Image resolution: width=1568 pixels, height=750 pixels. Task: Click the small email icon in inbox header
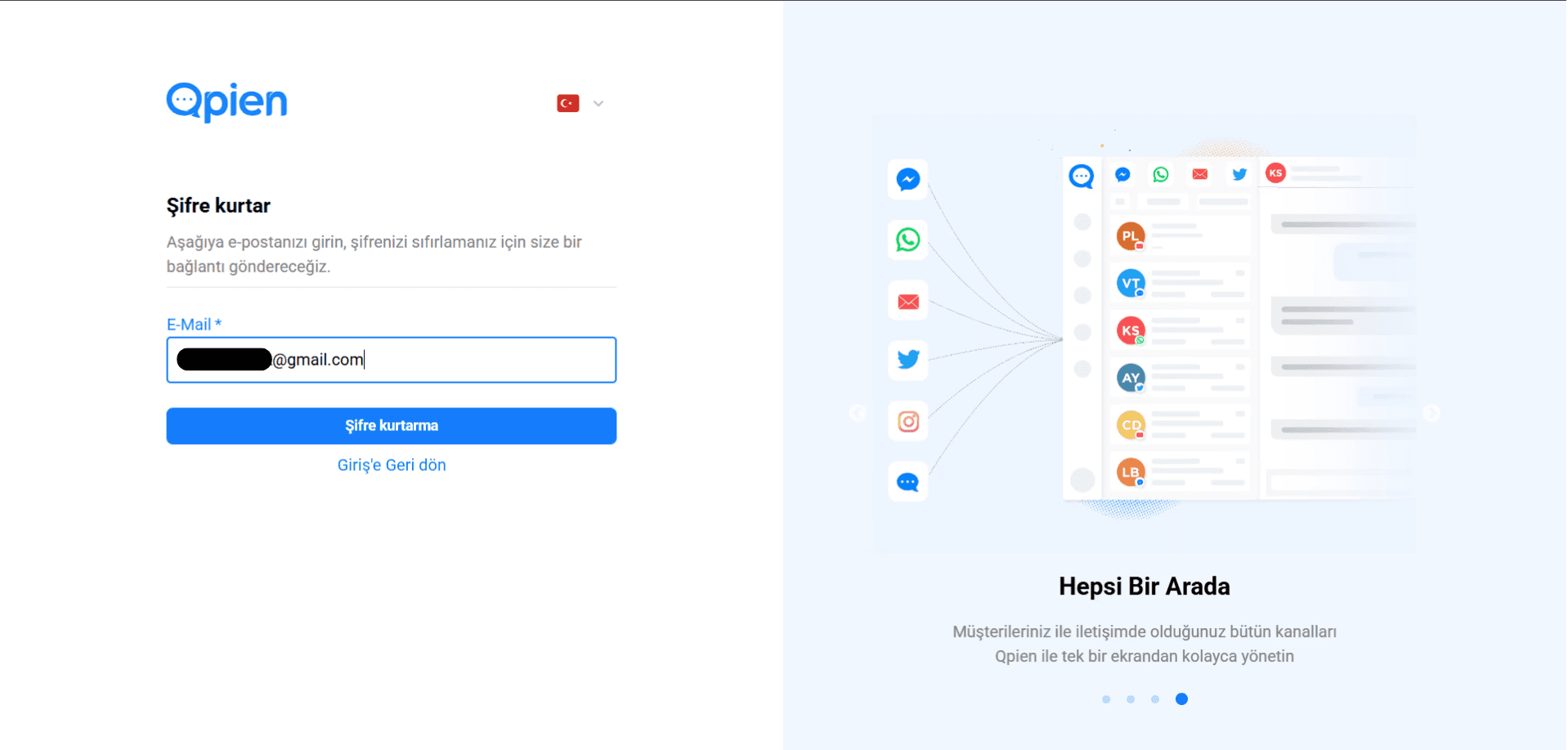[x=1200, y=174]
